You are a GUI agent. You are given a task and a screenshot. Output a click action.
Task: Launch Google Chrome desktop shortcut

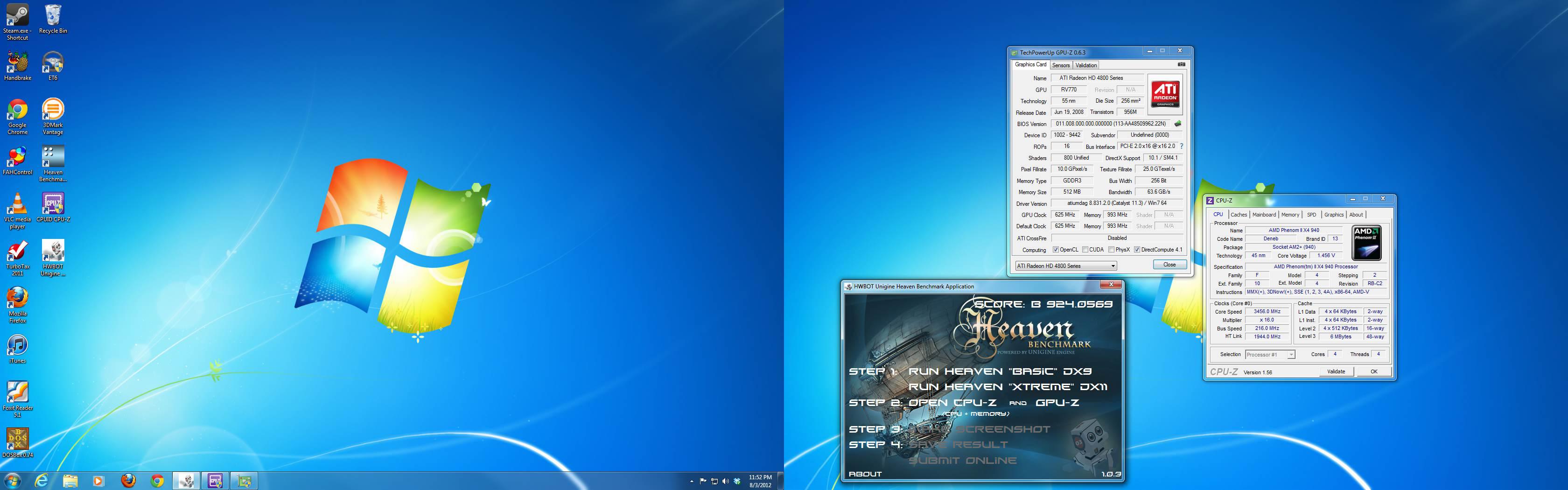tap(18, 116)
